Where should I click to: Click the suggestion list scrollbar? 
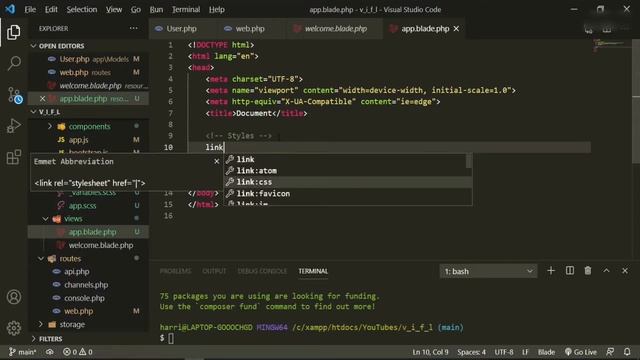point(469,160)
